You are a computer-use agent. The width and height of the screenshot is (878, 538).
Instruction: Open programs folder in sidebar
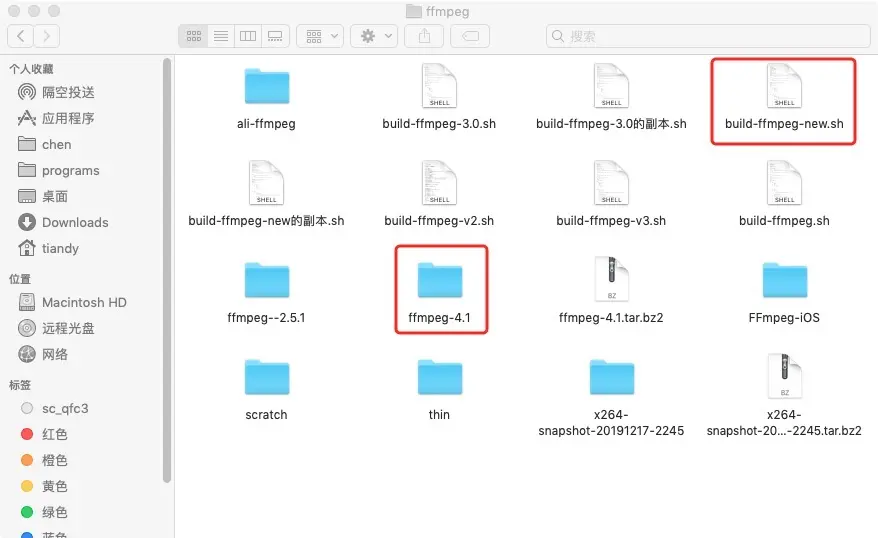59,170
